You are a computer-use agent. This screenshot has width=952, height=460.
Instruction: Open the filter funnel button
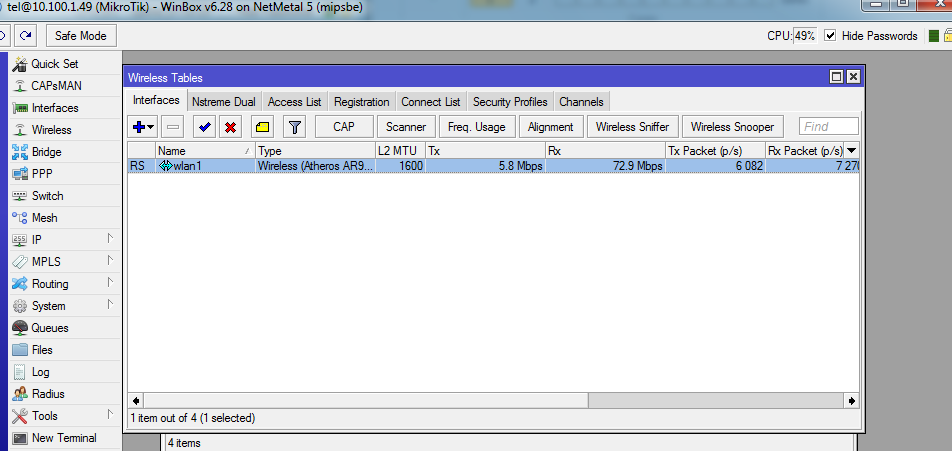pyautogui.click(x=294, y=127)
